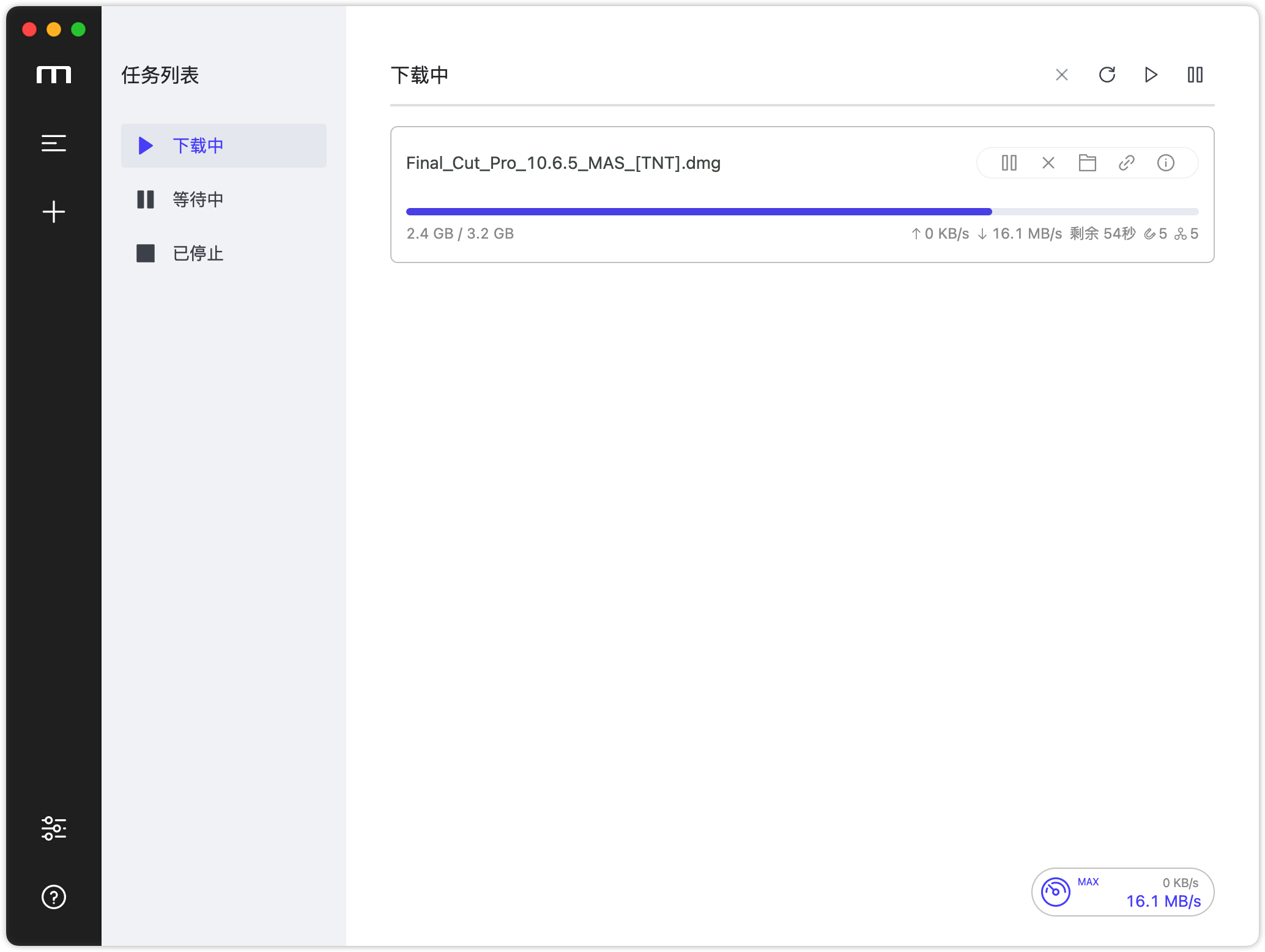Click the 剩余 54秒 remaining time text

pyautogui.click(x=1103, y=234)
